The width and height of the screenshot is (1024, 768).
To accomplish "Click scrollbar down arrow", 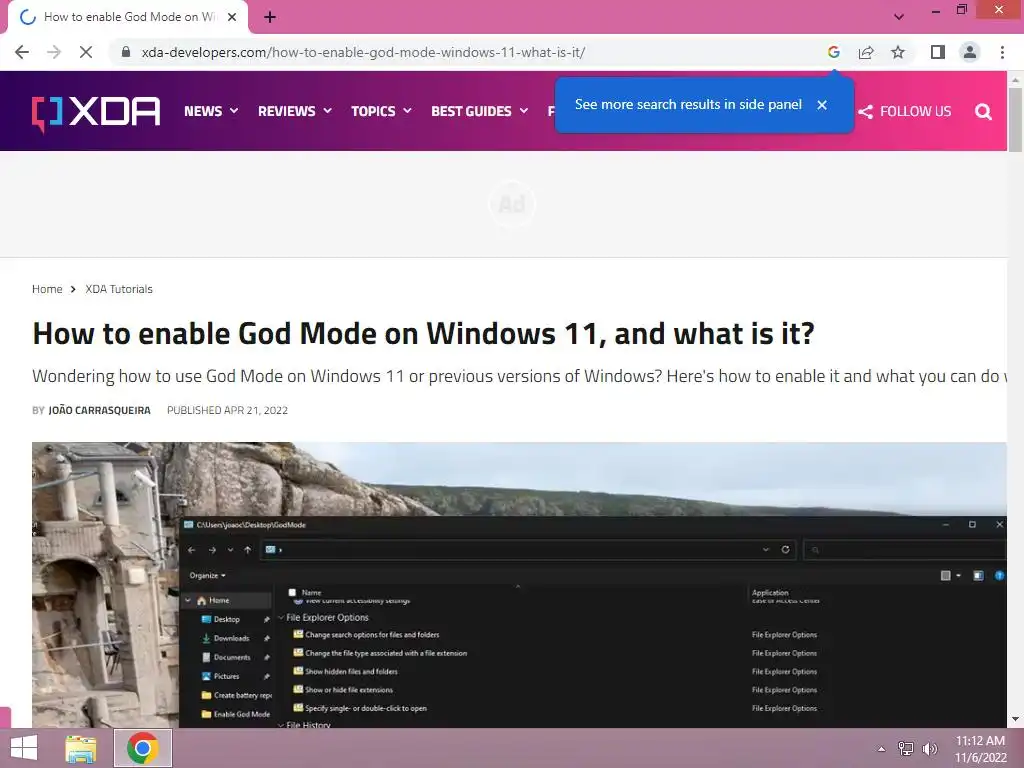I will pyautogui.click(x=1015, y=720).
